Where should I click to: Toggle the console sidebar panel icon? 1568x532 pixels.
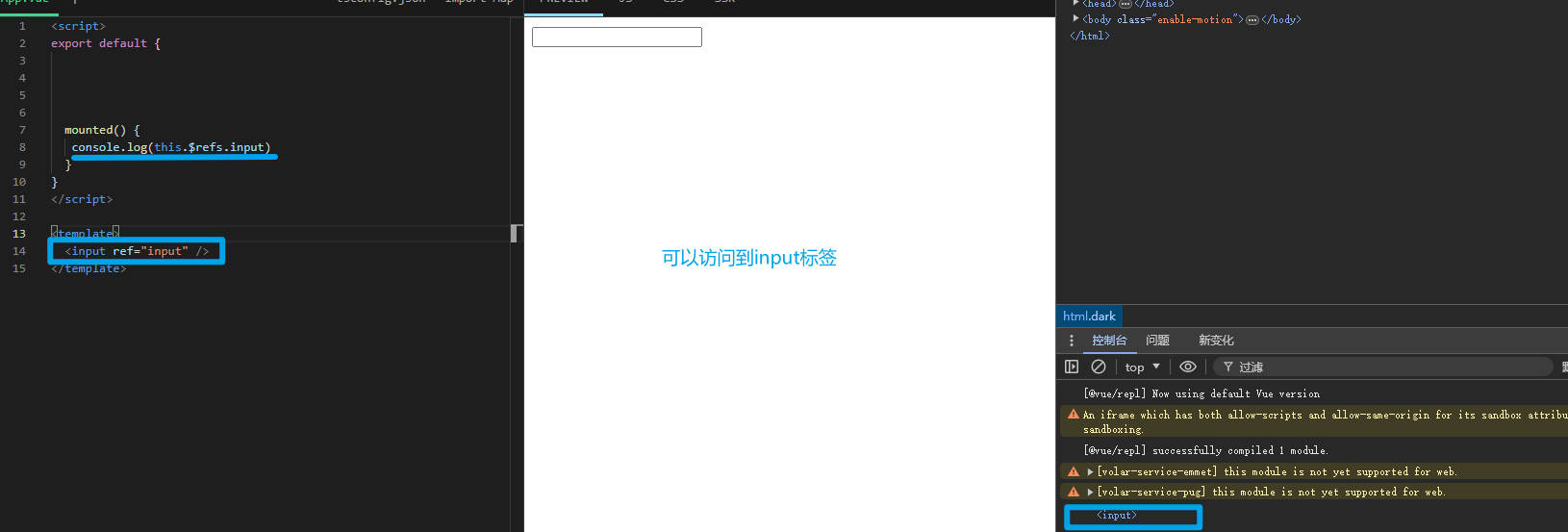tap(1072, 367)
